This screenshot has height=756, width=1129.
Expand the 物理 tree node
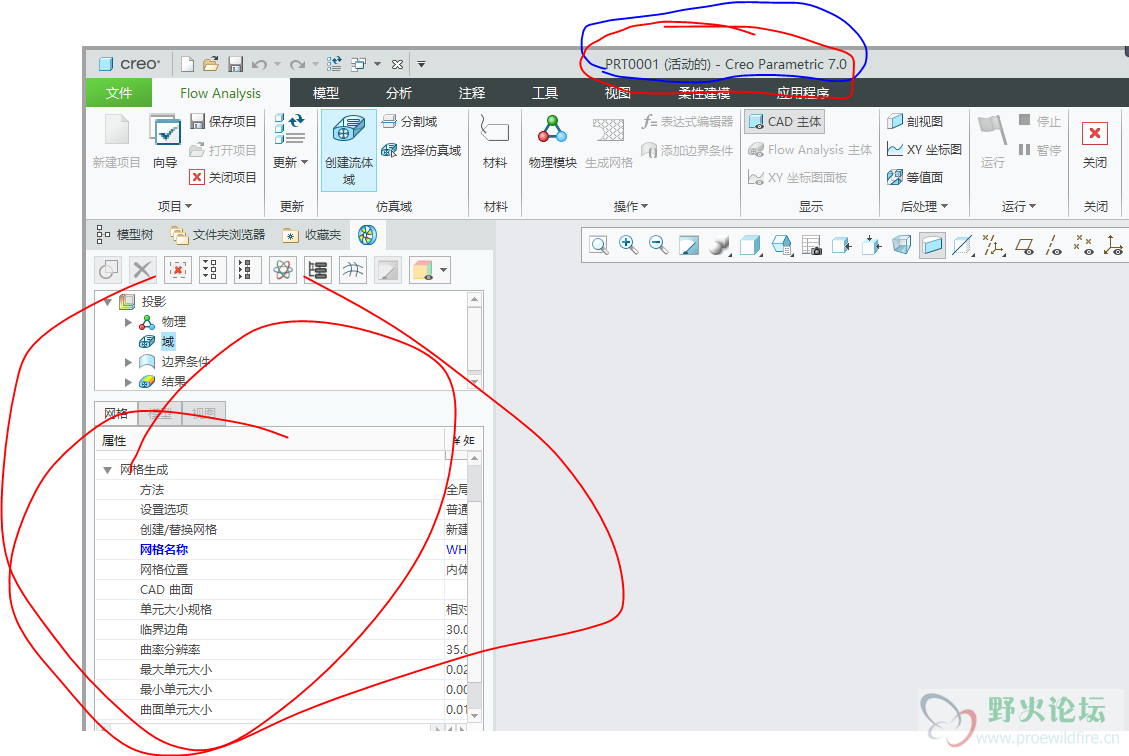point(128,322)
